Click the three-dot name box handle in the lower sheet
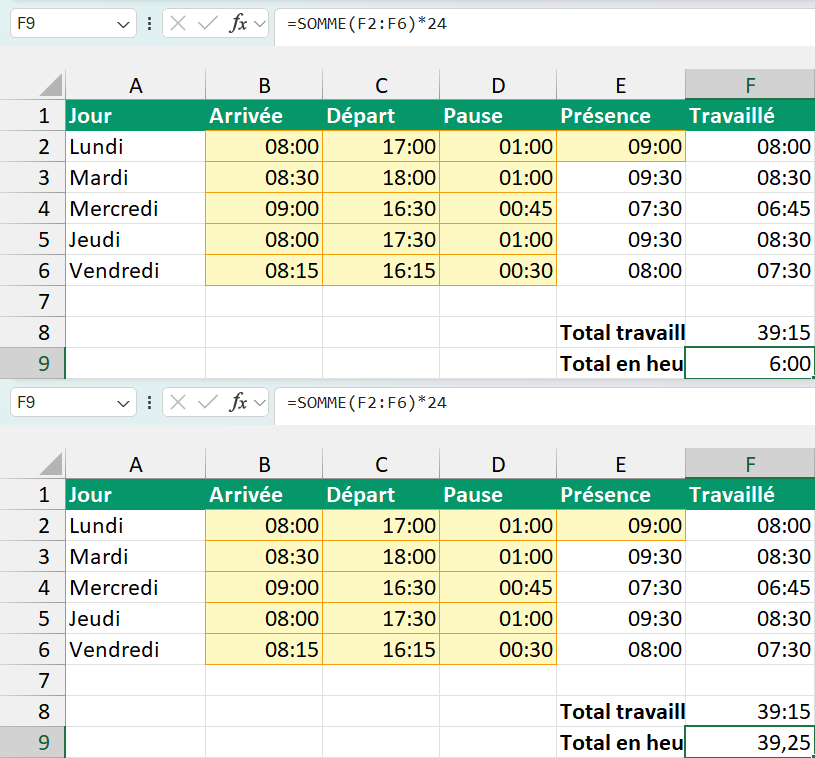Image resolution: width=815 pixels, height=758 pixels. click(x=150, y=402)
